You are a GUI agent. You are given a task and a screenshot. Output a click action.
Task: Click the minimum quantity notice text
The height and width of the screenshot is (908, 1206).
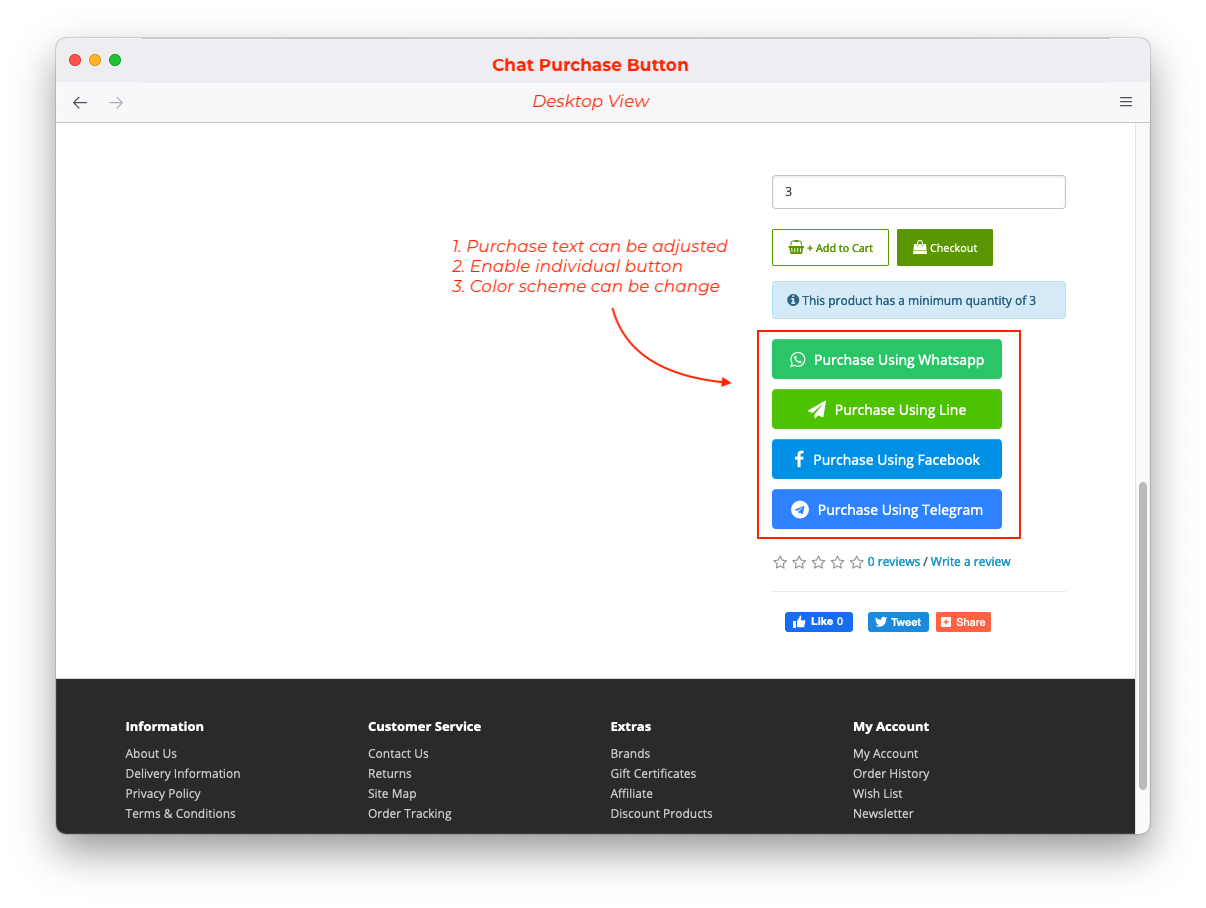click(x=919, y=301)
